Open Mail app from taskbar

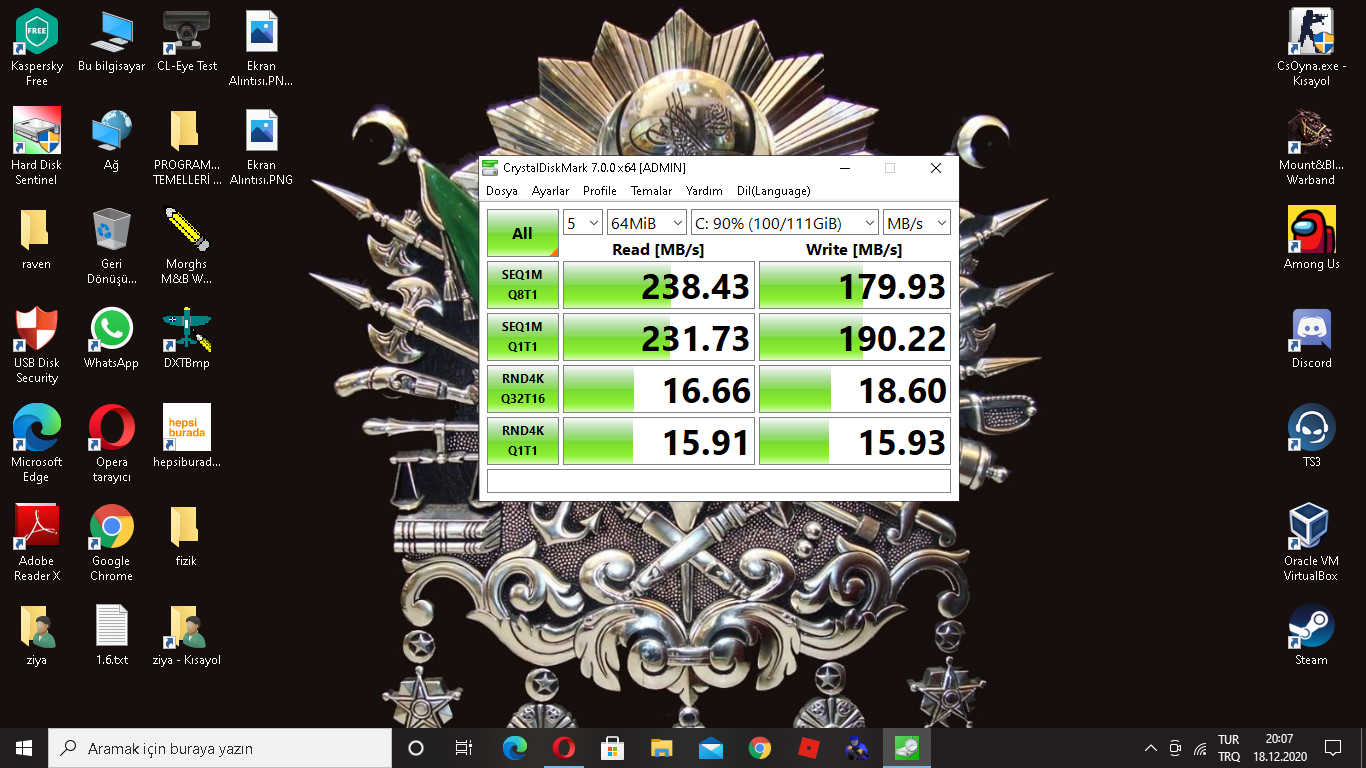711,748
